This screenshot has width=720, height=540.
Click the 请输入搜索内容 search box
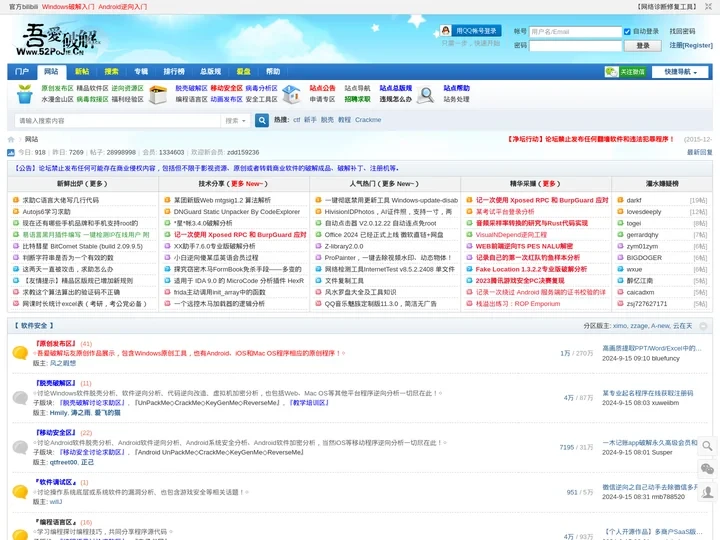118,121
